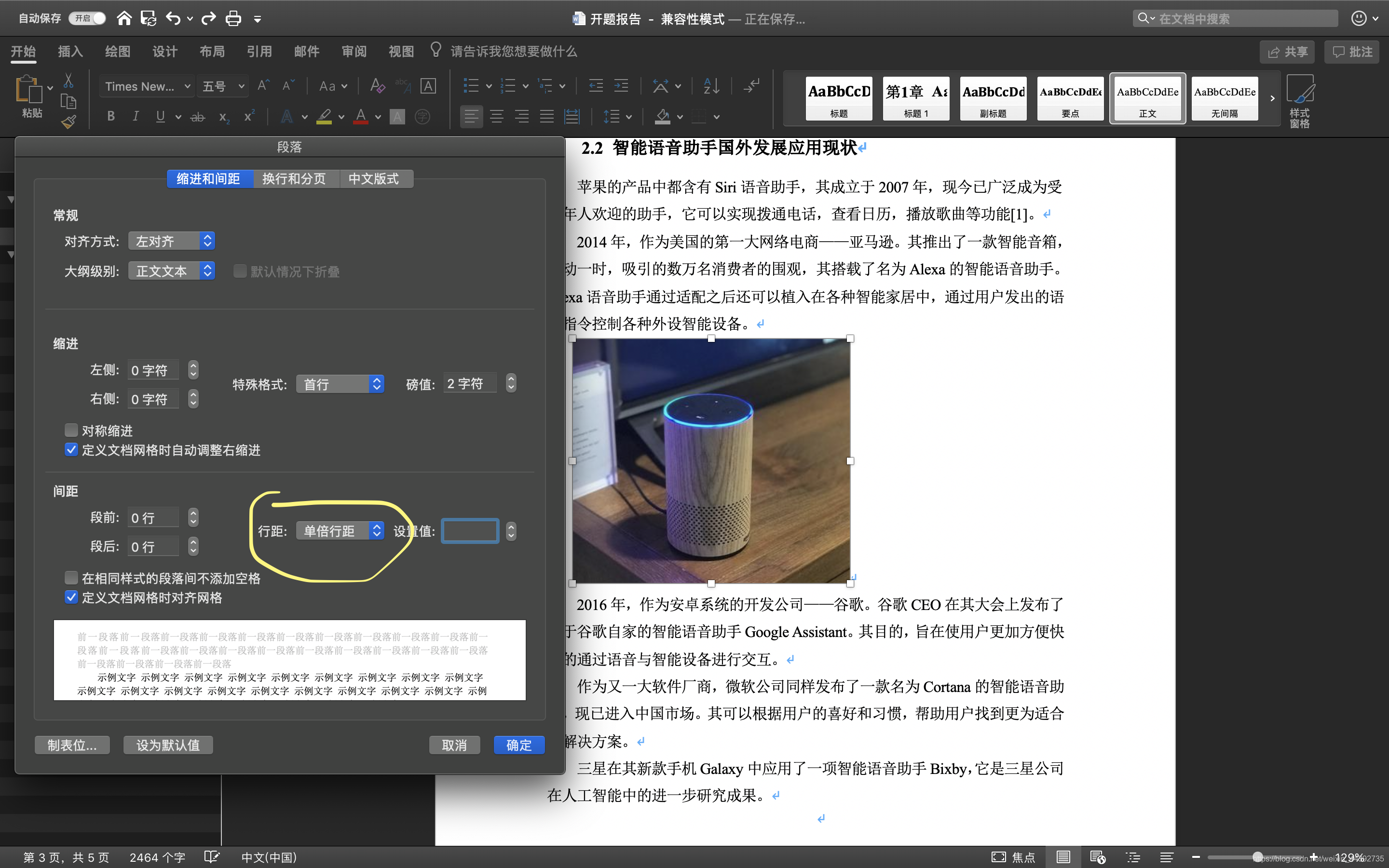1389x868 pixels.
Task: Uncheck 定义文档网格时对齐网格 checkbox
Action: (x=71, y=597)
